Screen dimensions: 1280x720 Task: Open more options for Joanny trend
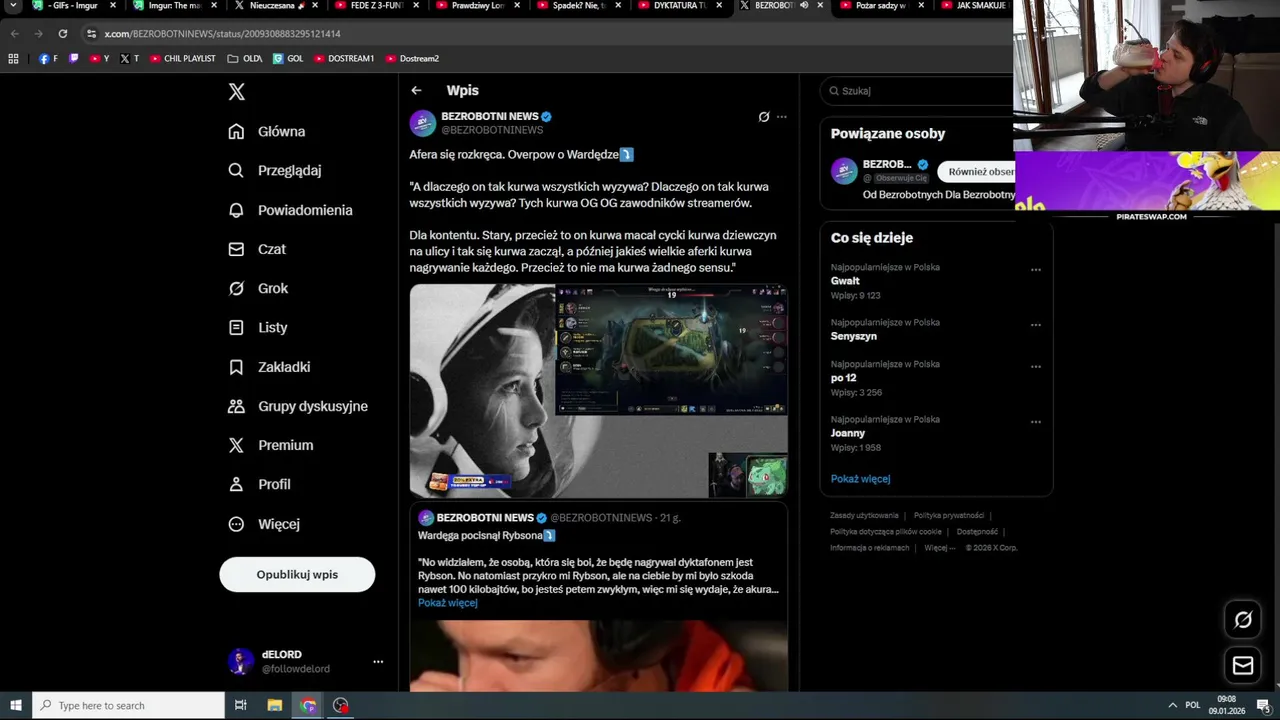click(1036, 422)
